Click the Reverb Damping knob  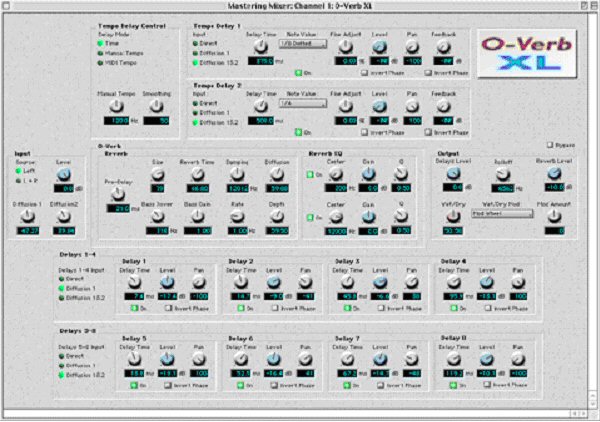point(237,175)
